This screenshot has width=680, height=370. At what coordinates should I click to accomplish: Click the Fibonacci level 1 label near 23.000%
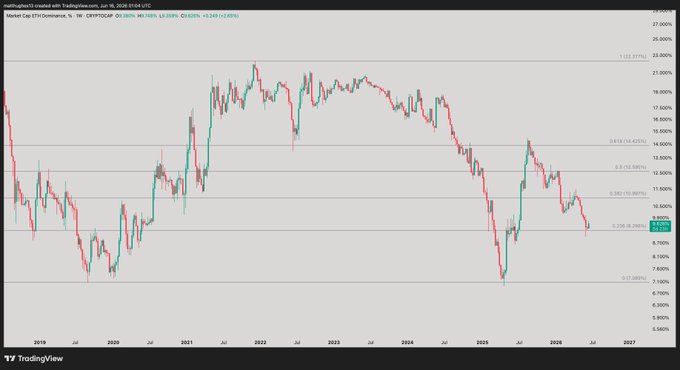coord(633,56)
